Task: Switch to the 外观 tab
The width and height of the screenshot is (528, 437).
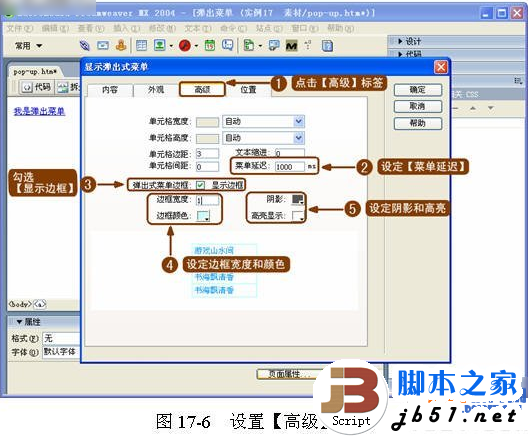Action: coord(156,90)
